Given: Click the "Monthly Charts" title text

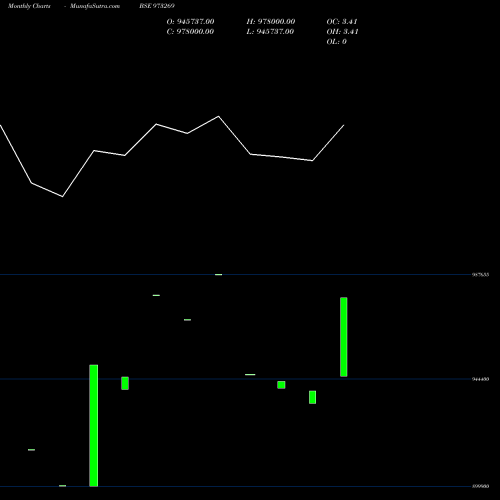Looking at the screenshot, I should [29, 6].
